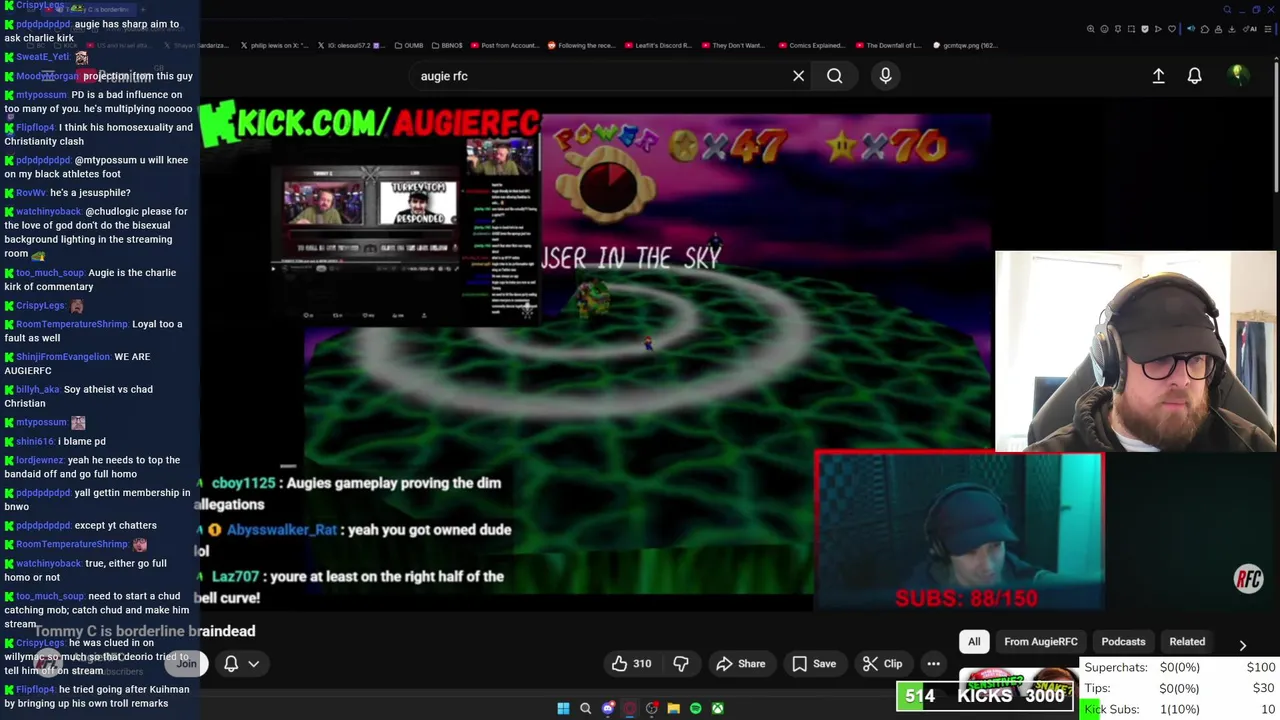Clear the 'augie rfc' search text
The image size is (1280, 720).
(798, 76)
